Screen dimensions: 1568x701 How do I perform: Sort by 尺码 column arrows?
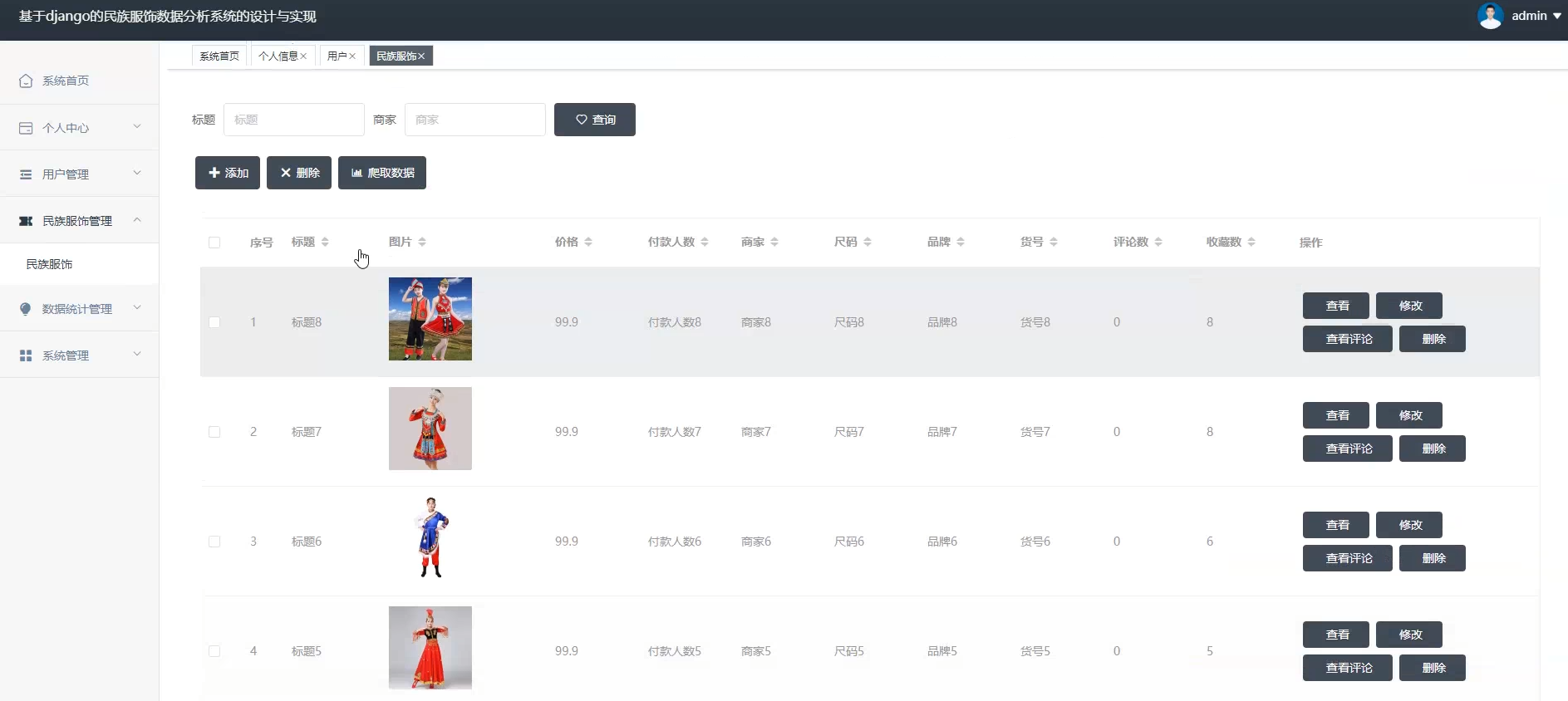click(868, 242)
